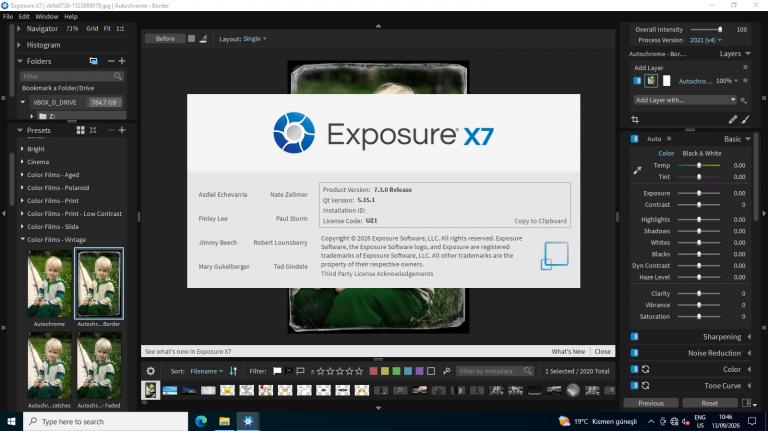This screenshot has height=431, width=768.
Task: Open the Edit menu
Action: coord(24,16)
